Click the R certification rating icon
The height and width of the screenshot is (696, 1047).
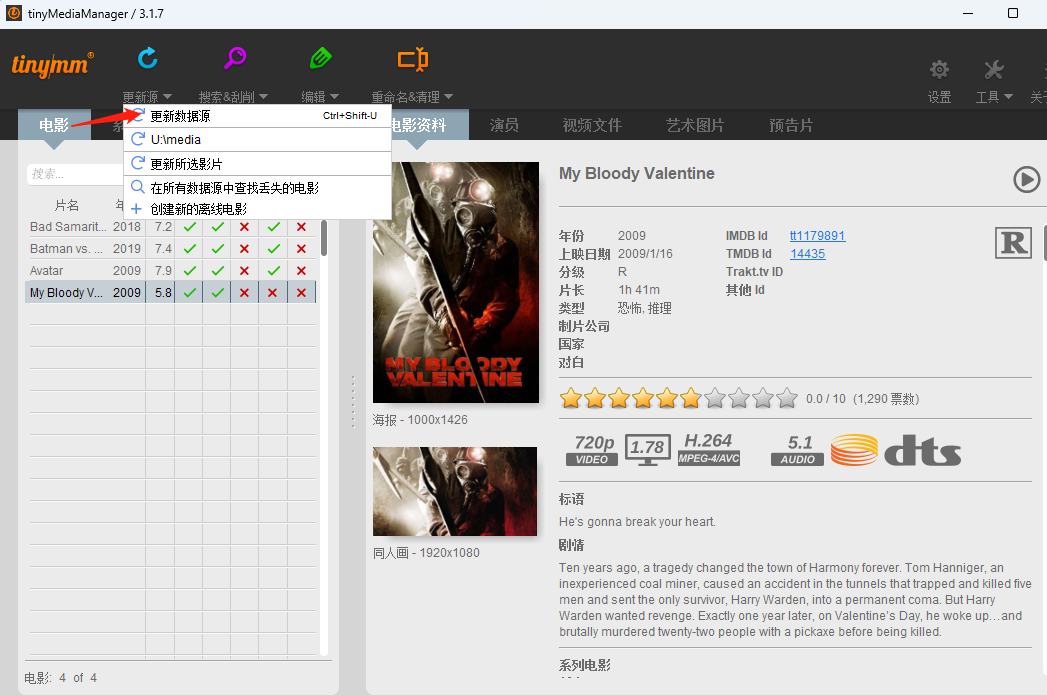coord(1013,242)
